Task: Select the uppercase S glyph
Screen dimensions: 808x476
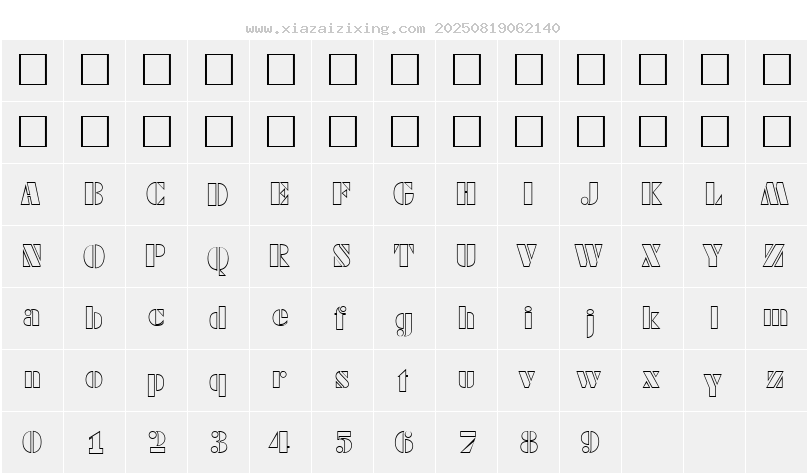Action: coord(342,256)
